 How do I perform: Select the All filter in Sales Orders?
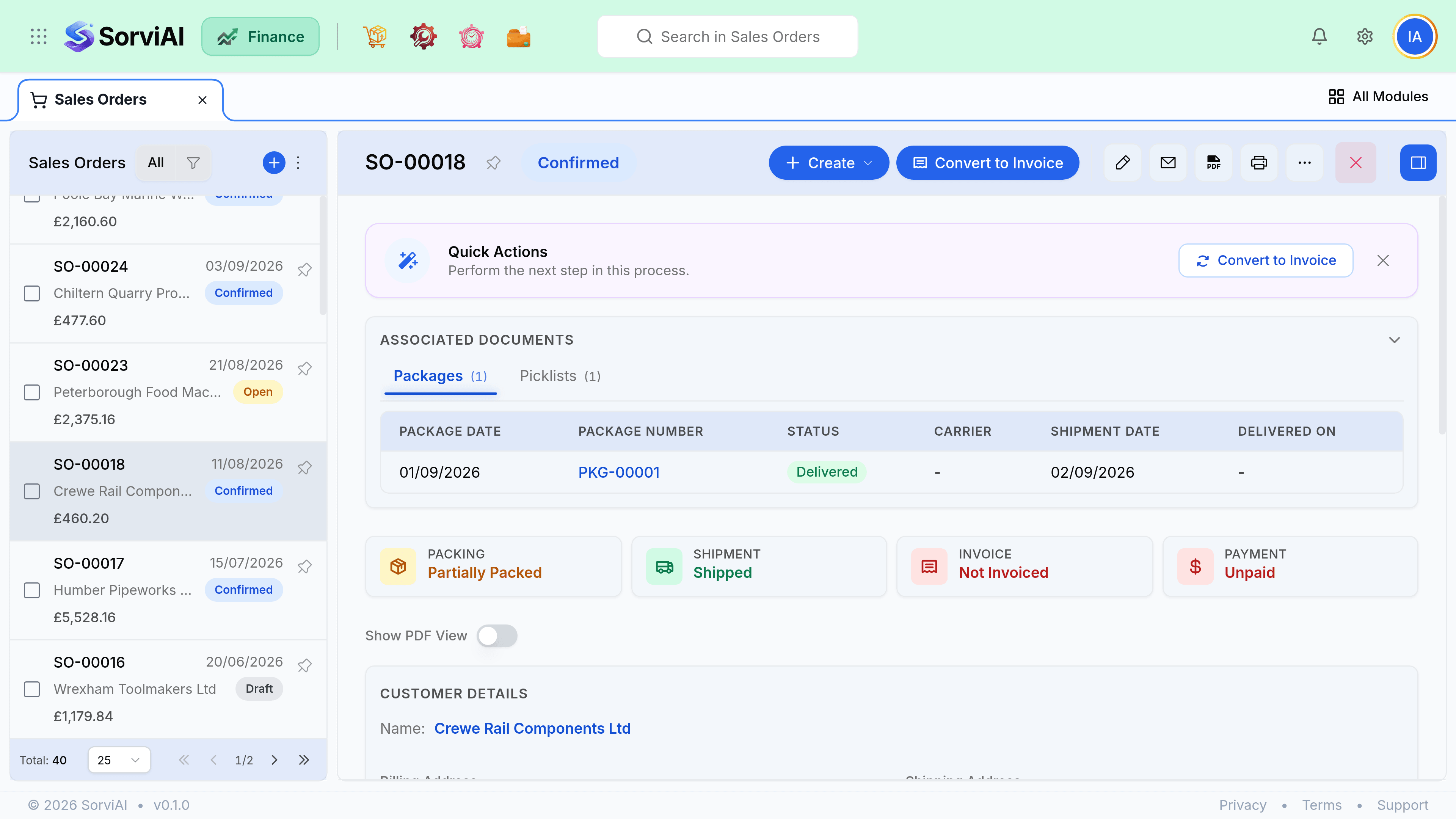point(155,163)
